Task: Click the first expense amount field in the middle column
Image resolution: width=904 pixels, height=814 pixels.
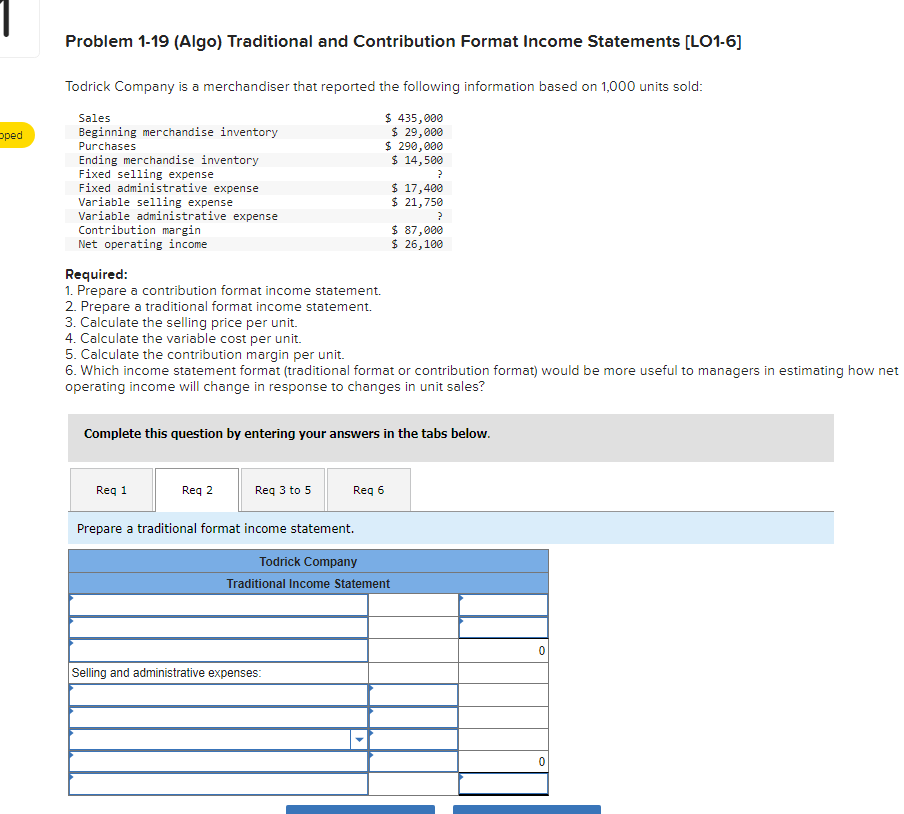Action: [413, 695]
